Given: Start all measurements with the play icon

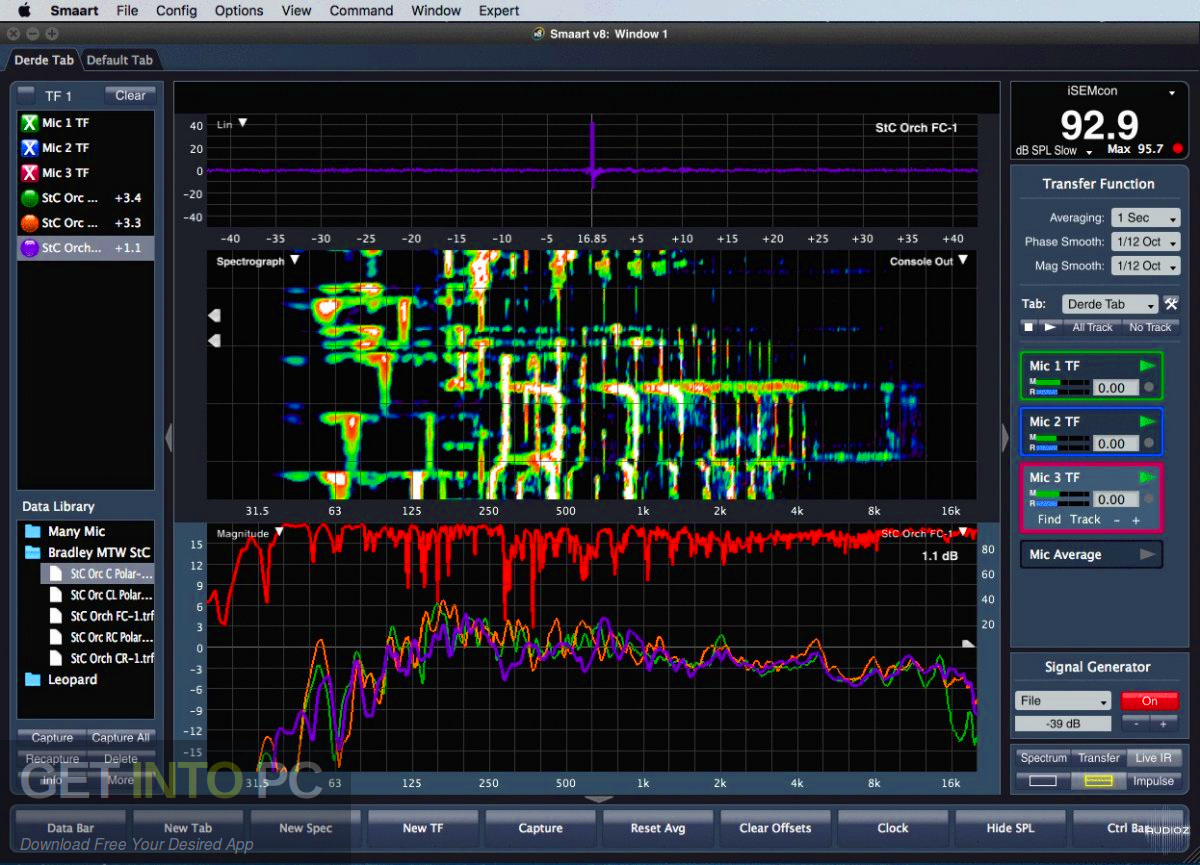Looking at the screenshot, I should 1050,327.
